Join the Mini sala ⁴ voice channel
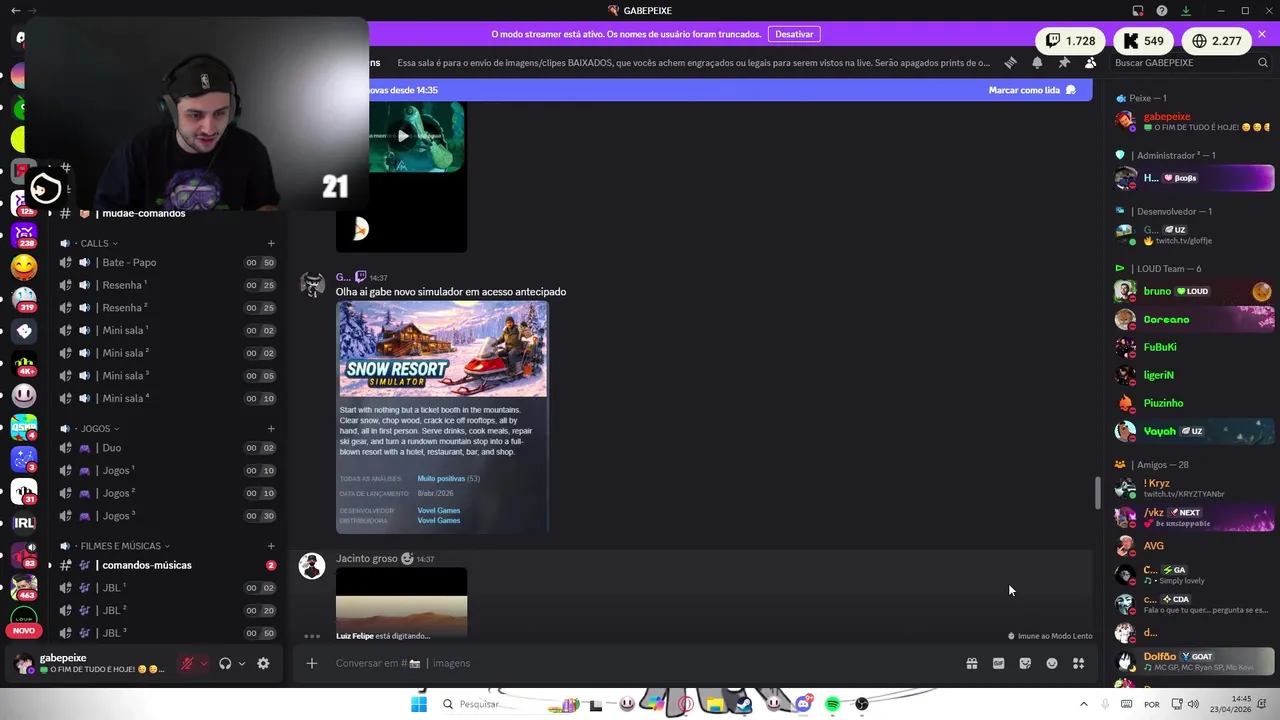Image resolution: width=1280 pixels, height=720 pixels. pos(167,398)
